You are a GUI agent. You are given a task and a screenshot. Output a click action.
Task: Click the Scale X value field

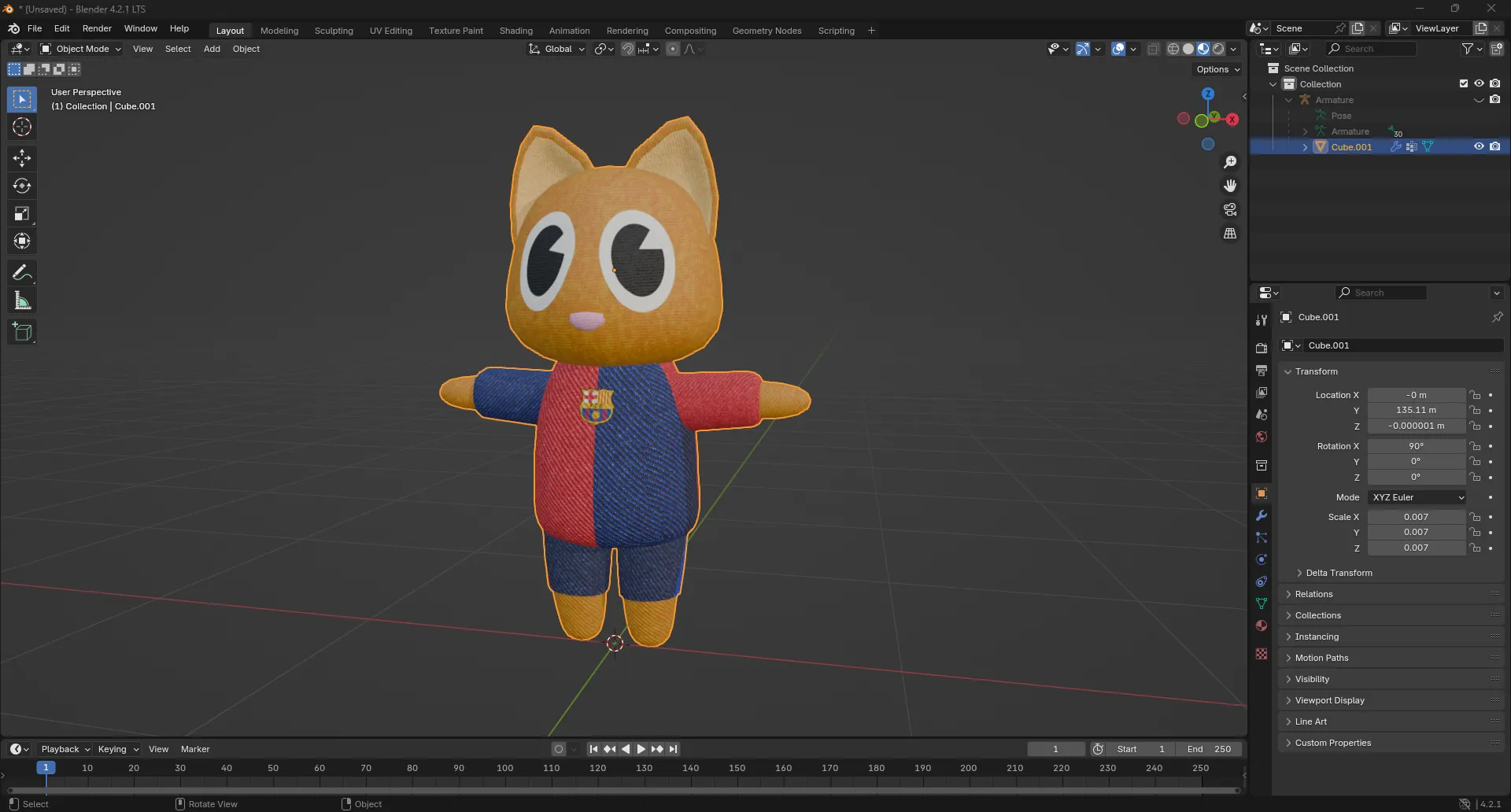1416,517
